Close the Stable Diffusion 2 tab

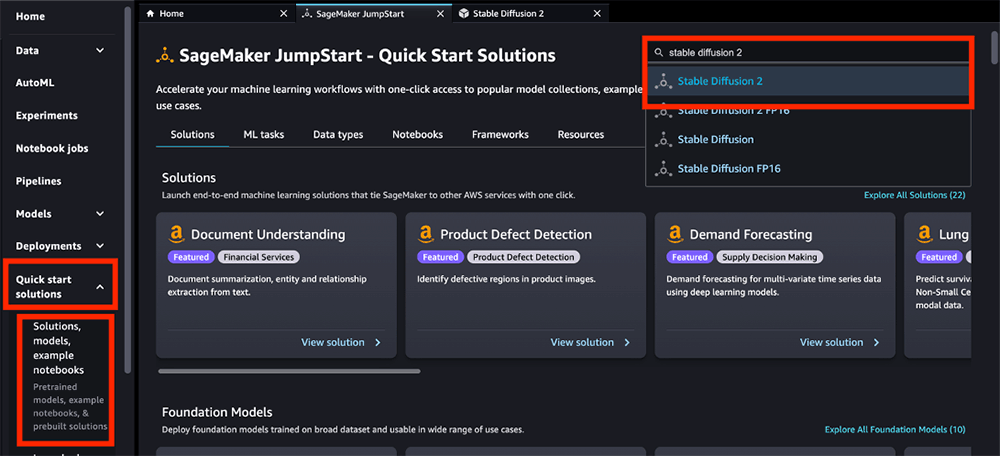(x=596, y=13)
